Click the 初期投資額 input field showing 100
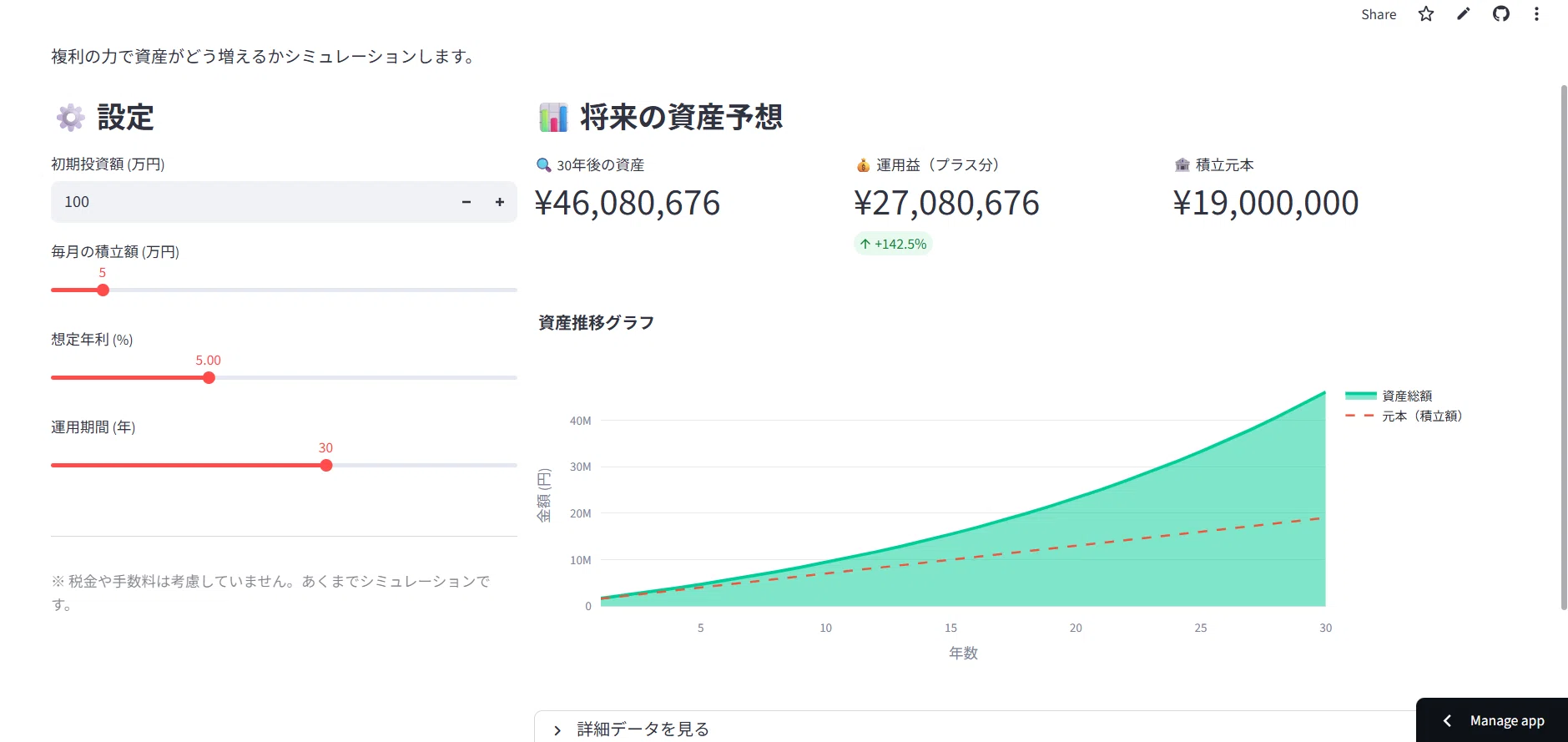This screenshot has height=742, width=1568. pos(250,202)
